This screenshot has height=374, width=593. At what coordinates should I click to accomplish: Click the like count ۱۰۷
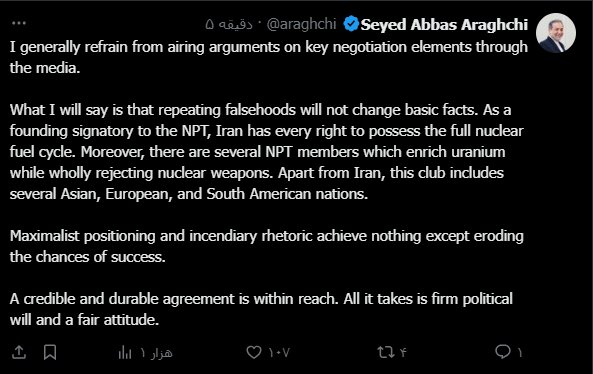point(279,353)
